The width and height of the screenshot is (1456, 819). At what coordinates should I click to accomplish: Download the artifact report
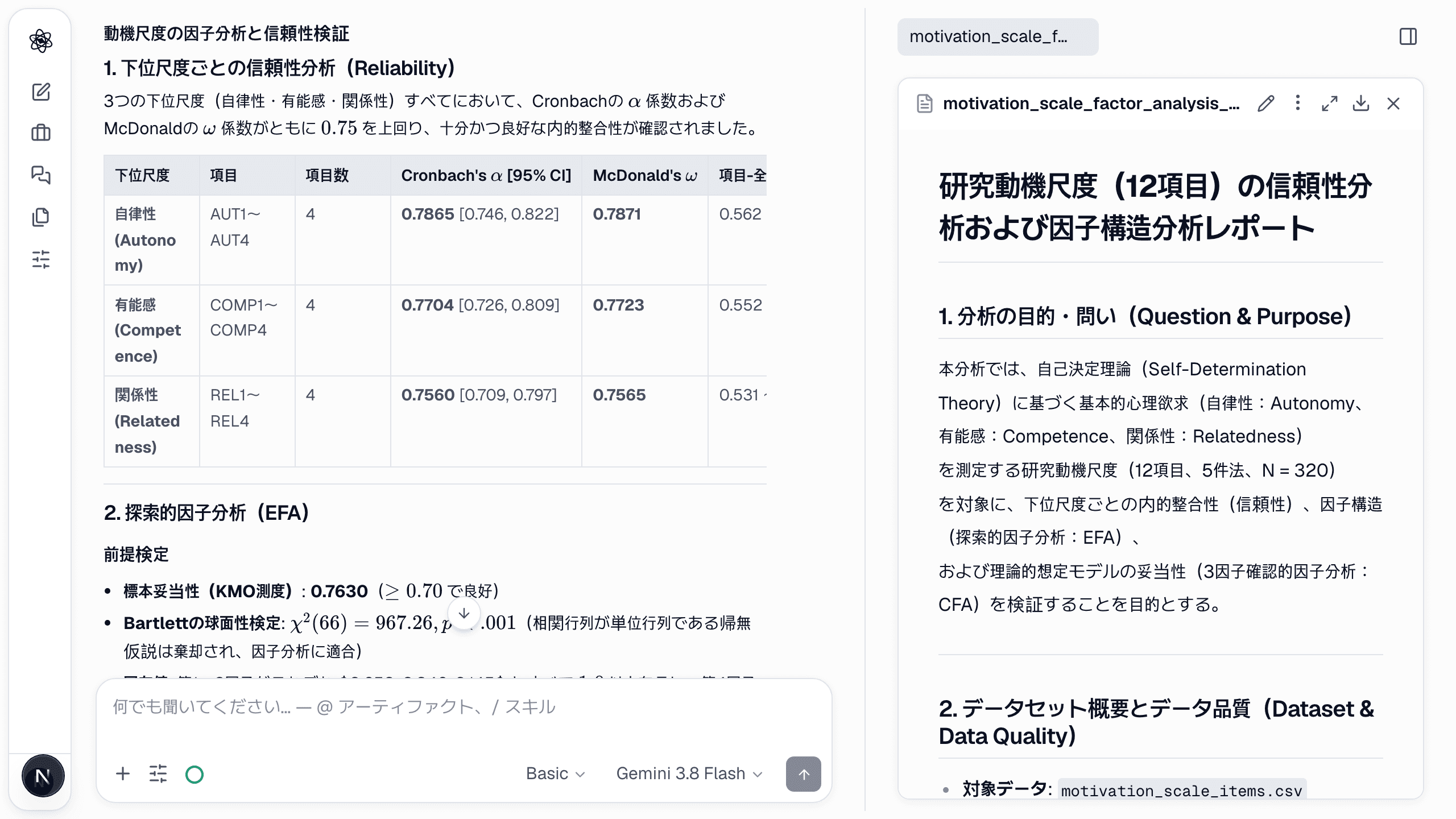[x=1361, y=104]
